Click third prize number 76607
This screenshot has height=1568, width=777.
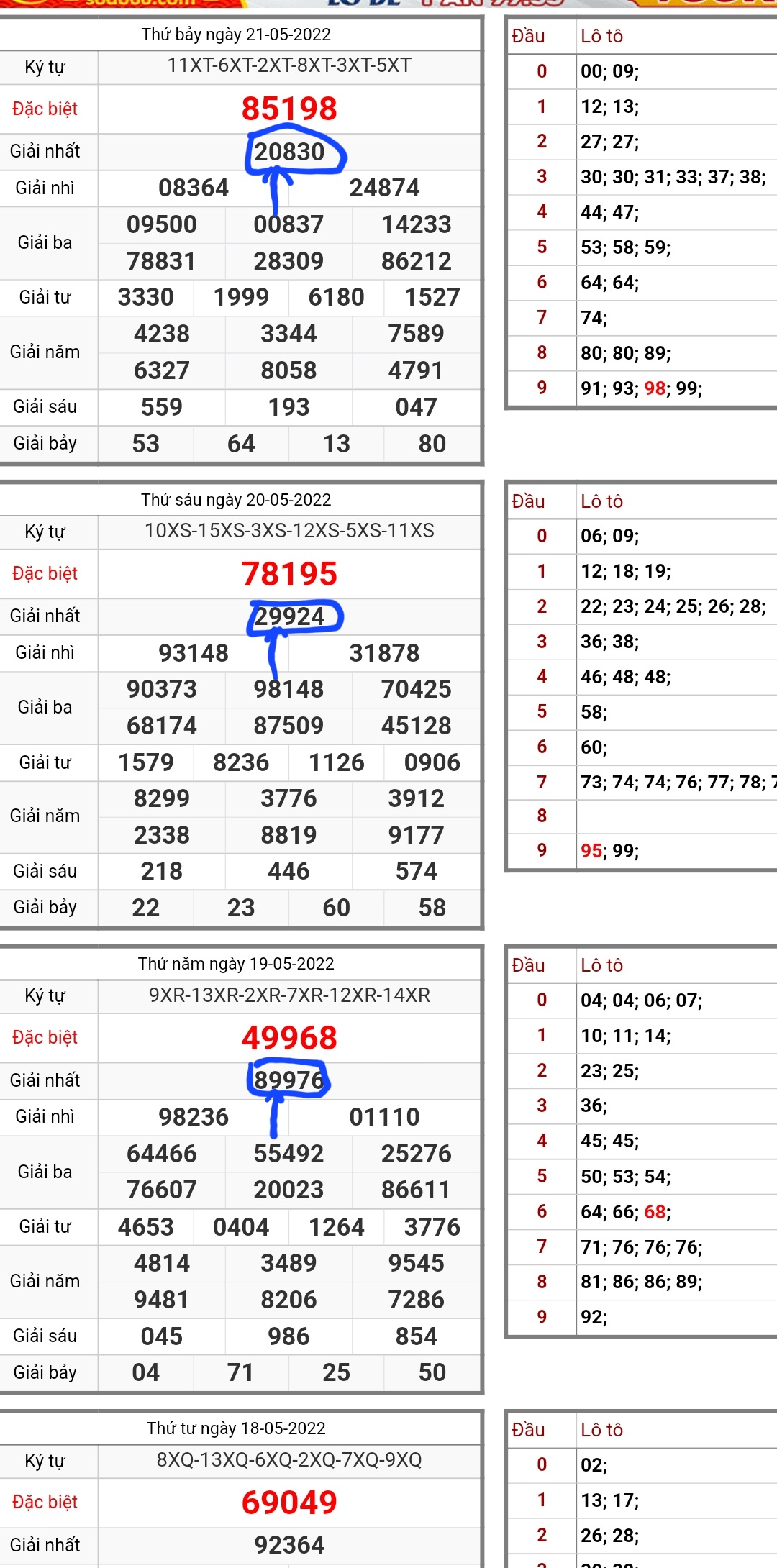[x=162, y=1190]
